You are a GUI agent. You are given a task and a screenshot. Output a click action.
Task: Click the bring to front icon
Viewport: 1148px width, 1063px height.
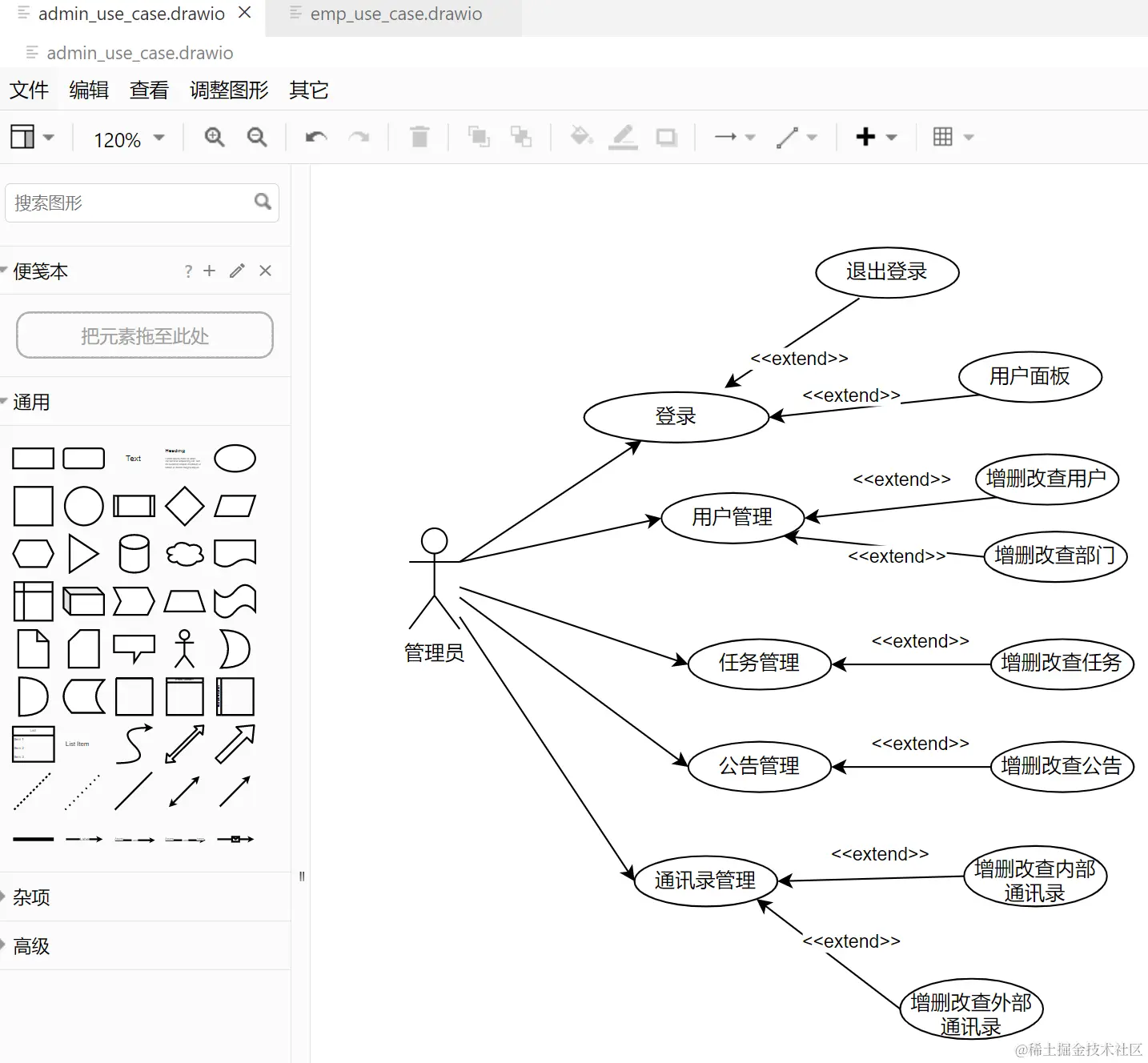[x=479, y=137]
